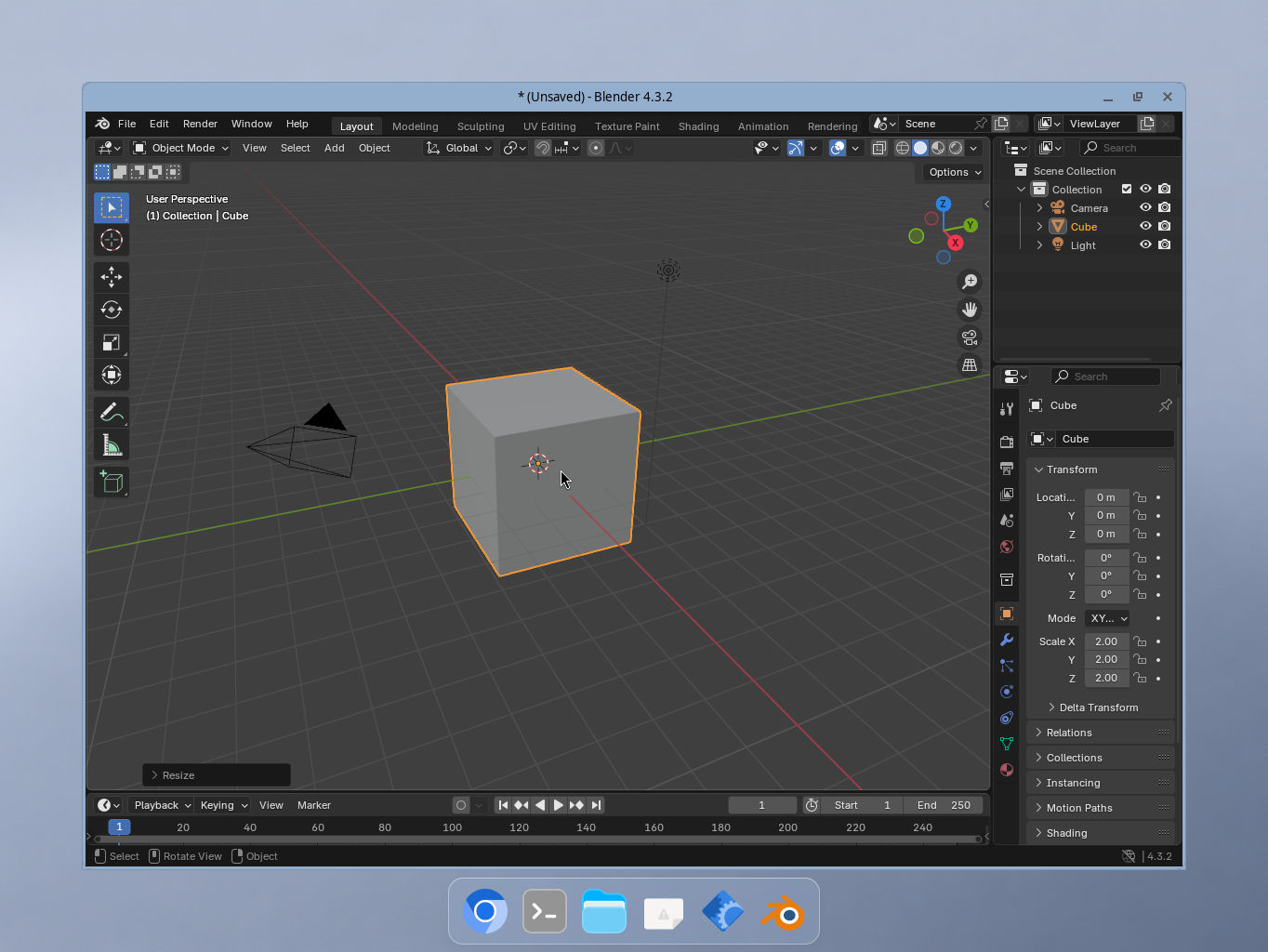Open the Global orientation dropdown
This screenshot has width=1268, height=952.
[x=459, y=148]
